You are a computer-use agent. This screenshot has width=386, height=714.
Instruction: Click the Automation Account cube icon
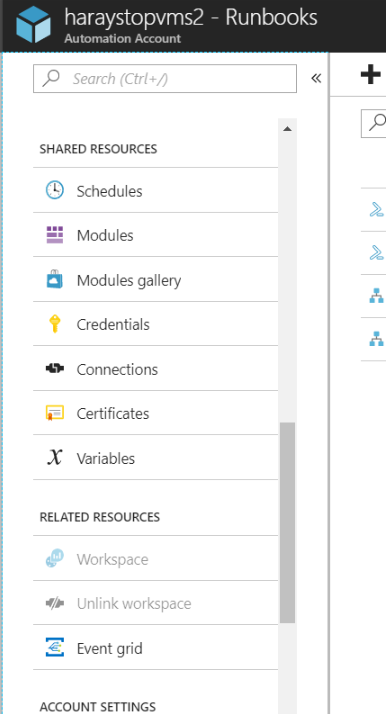pos(33,25)
